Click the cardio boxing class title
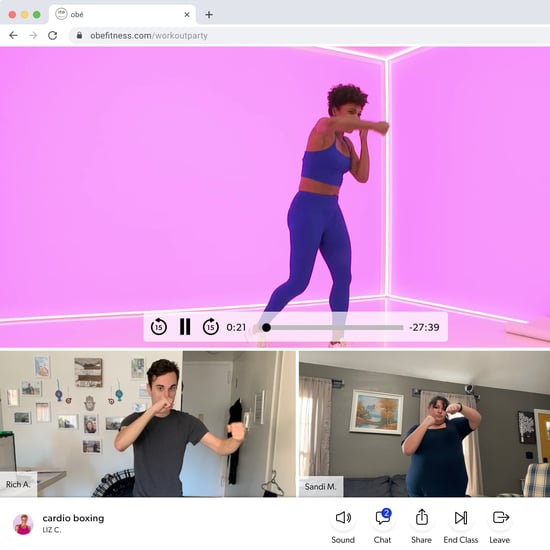This screenshot has height=550, width=550. [73, 518]
